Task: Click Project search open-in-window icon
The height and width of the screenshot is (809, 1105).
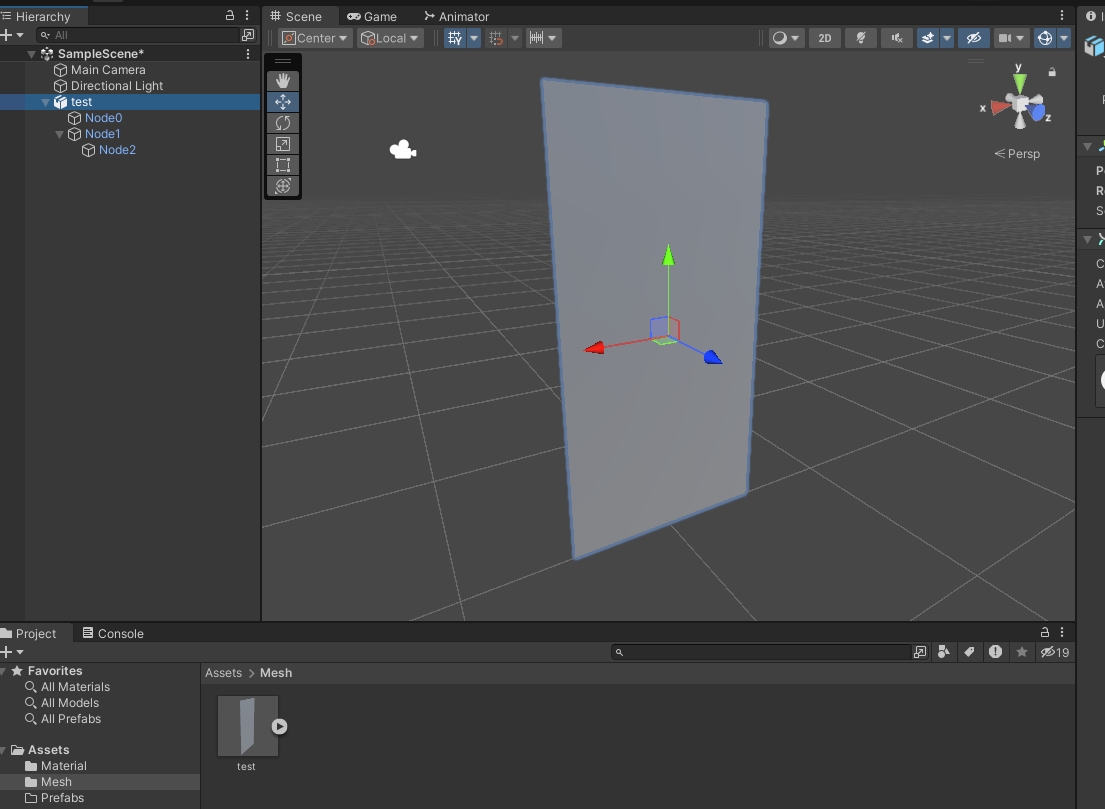Action: pyautogui.click(x=920, y=652)
